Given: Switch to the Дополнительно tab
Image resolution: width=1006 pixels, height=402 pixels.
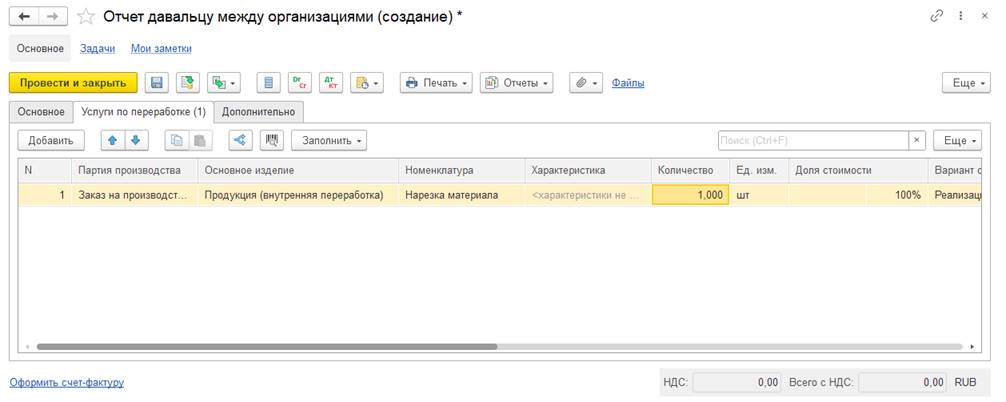Looking at the screenshot, I should (x=259, y=112).
